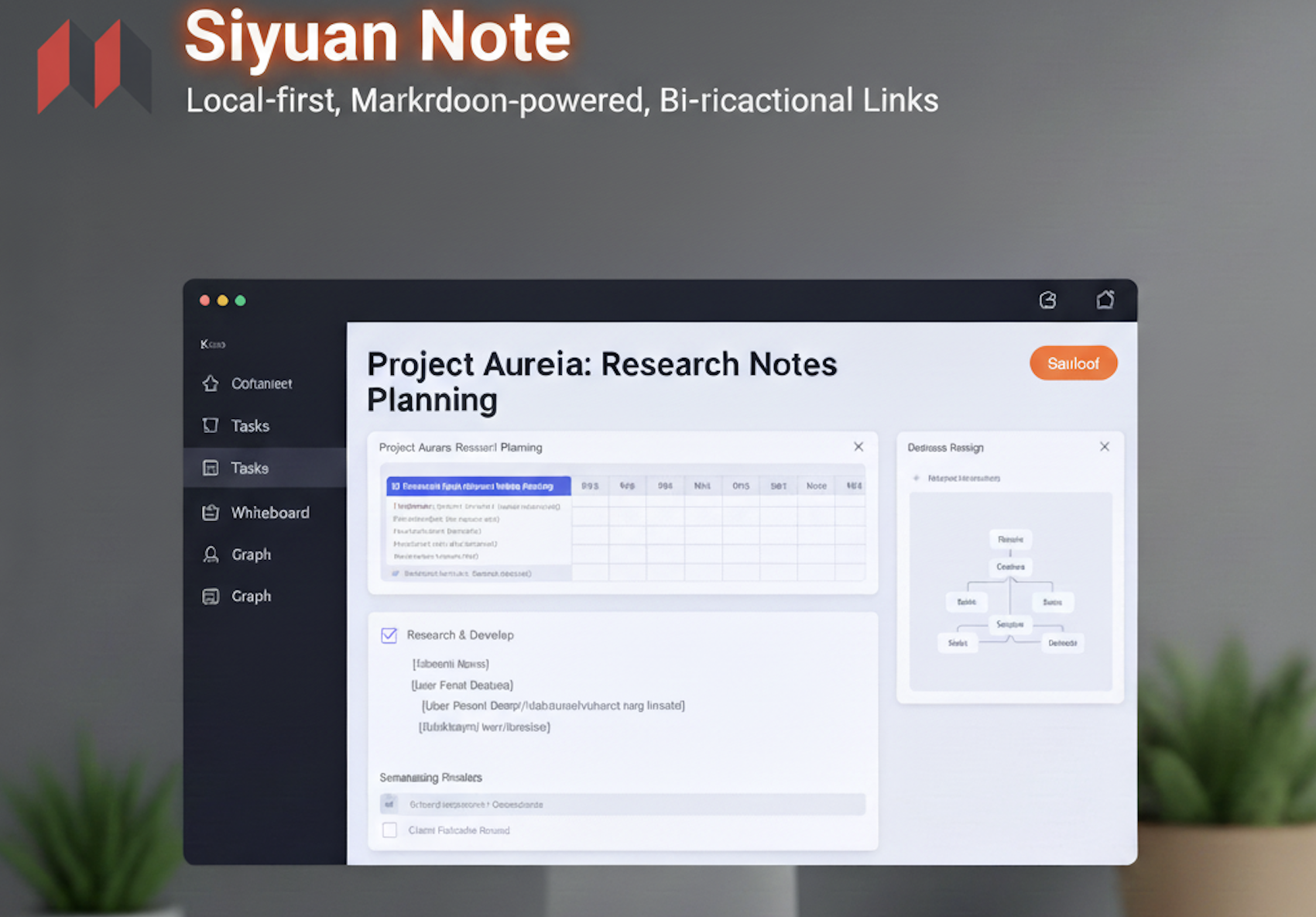Click the Semanaising Rnsalers heading
Image resolution: width=1316 pixels, height=917 pixels.
(430, 778)
